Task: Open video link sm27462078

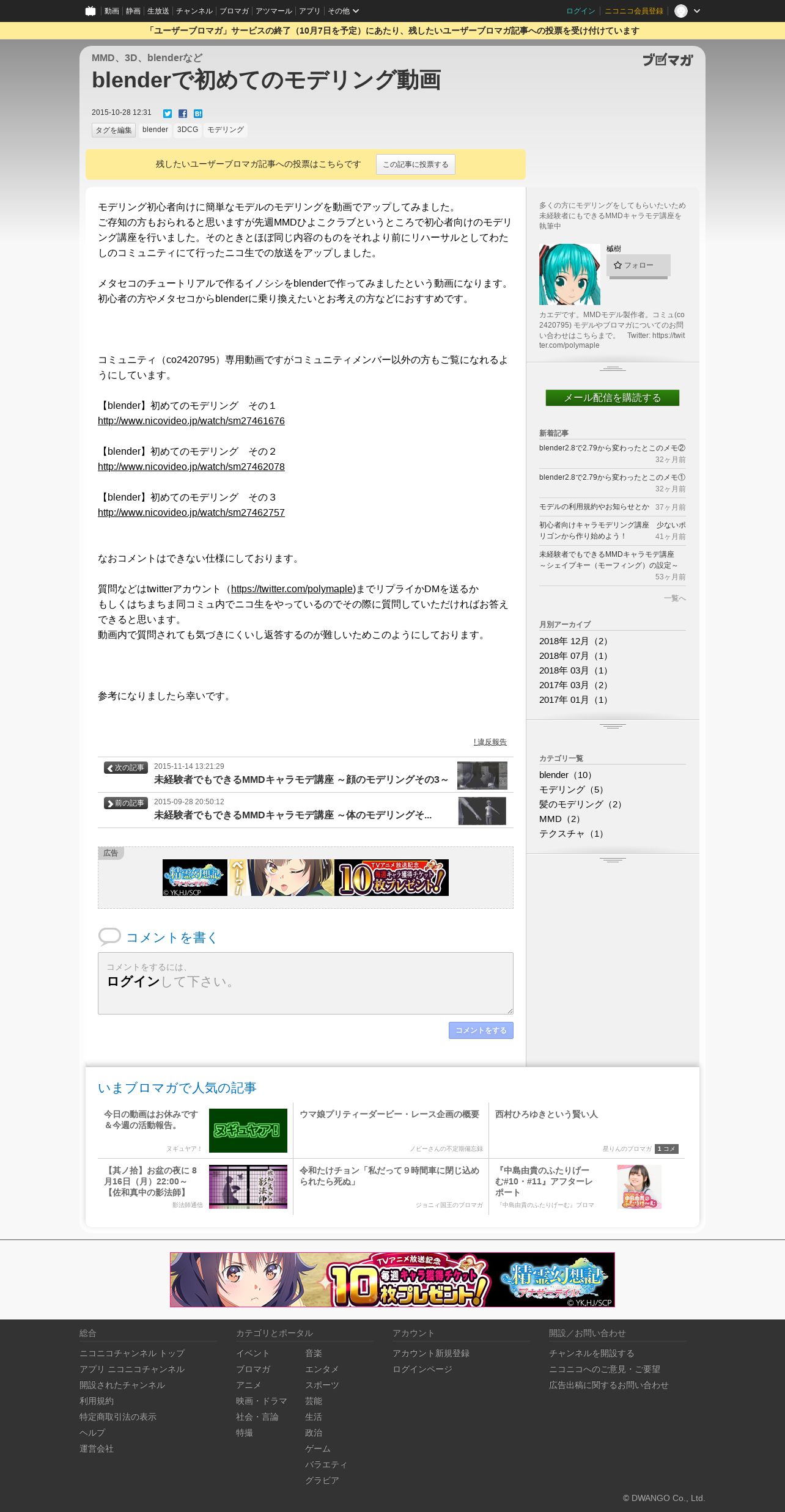Action: coord(191,467)
